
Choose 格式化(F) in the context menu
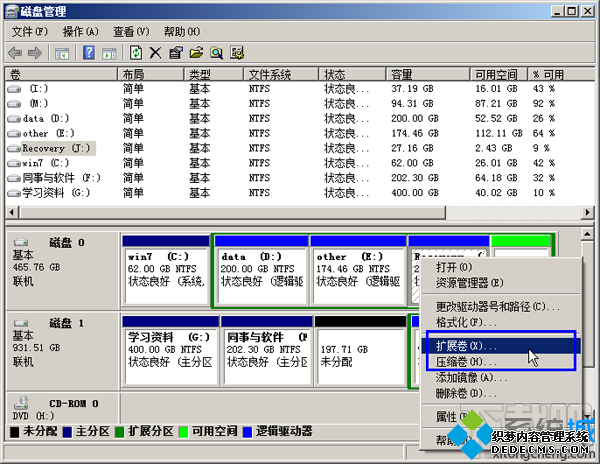(x=466, y=322)
